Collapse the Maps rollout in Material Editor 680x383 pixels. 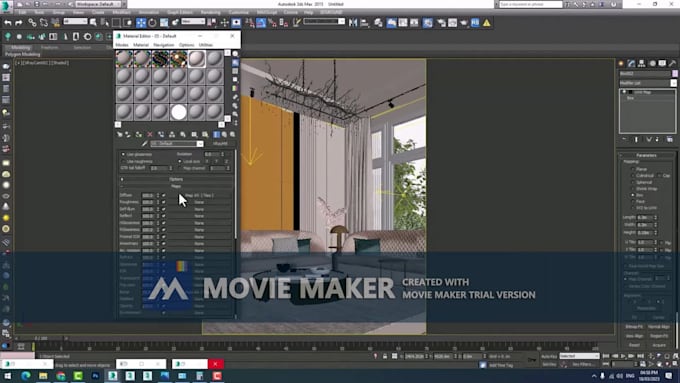pyautogui.click(x=176, y=187)
